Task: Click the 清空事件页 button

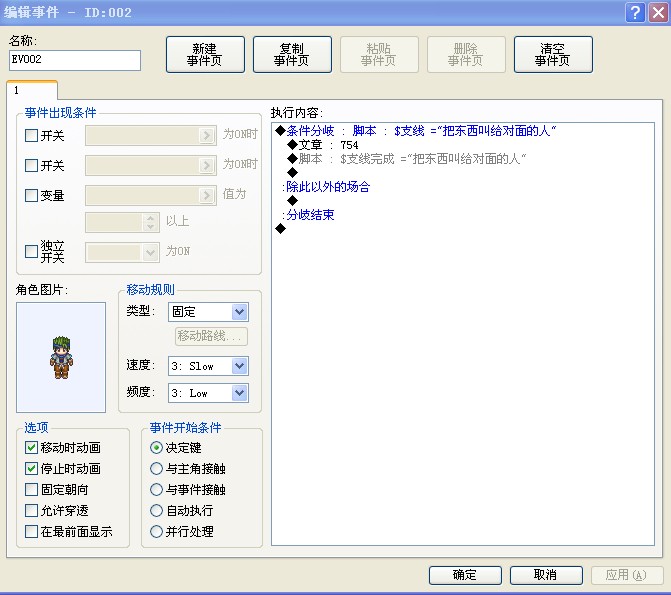Action: point(553,54)
